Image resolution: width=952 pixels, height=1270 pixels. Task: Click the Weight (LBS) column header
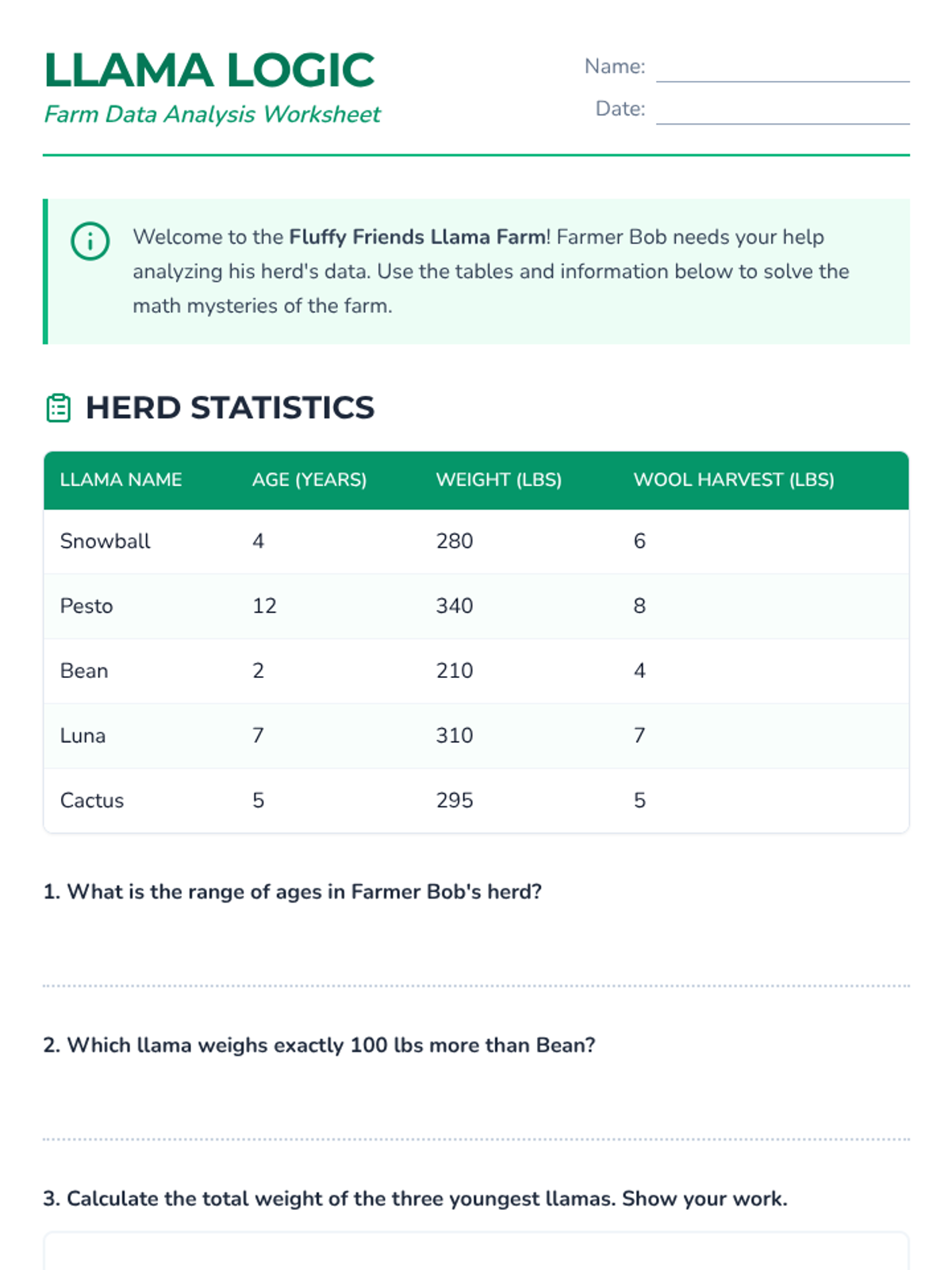498,479
